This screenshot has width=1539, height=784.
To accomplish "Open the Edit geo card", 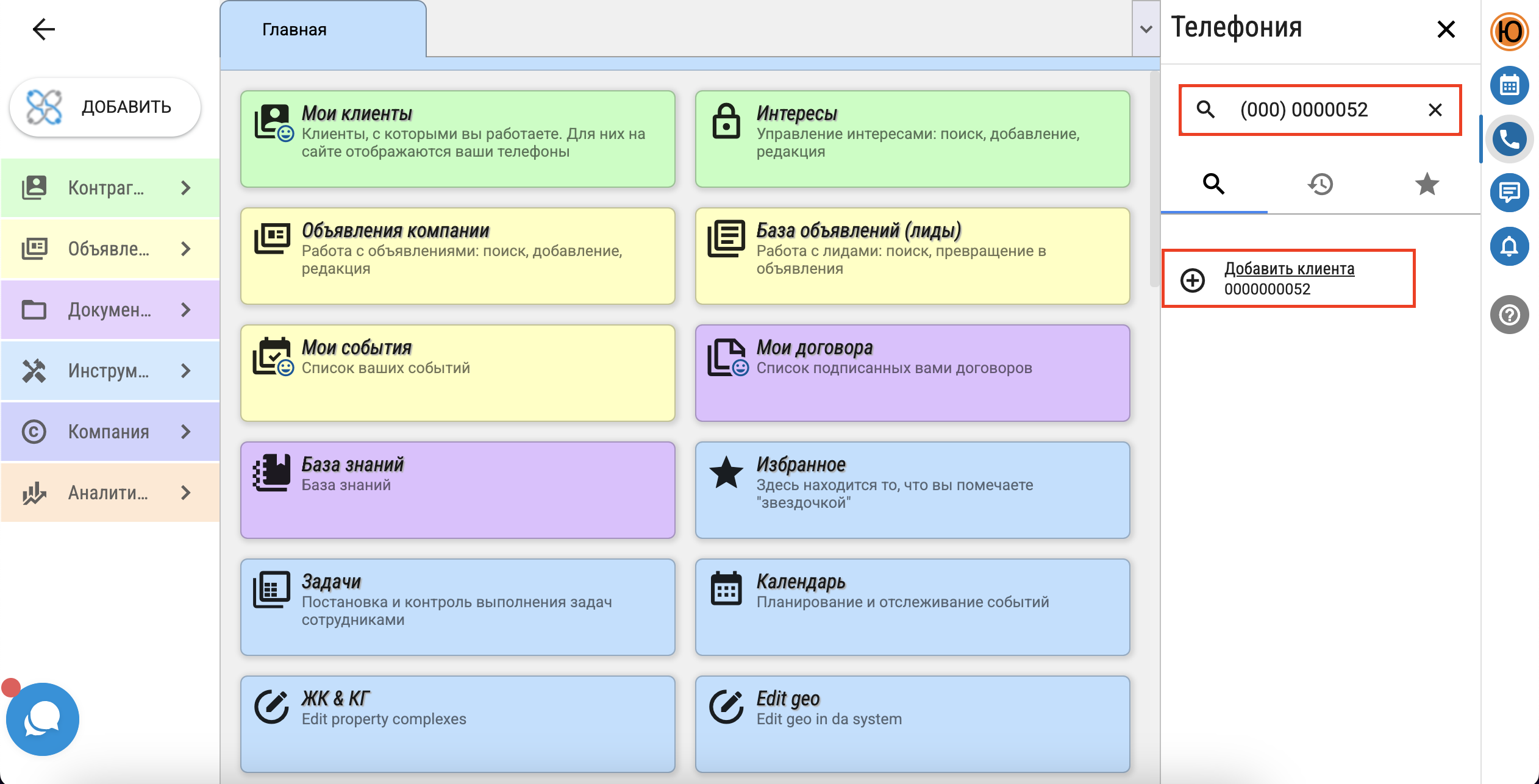I will pyautogui.click(x=912, y=724).
